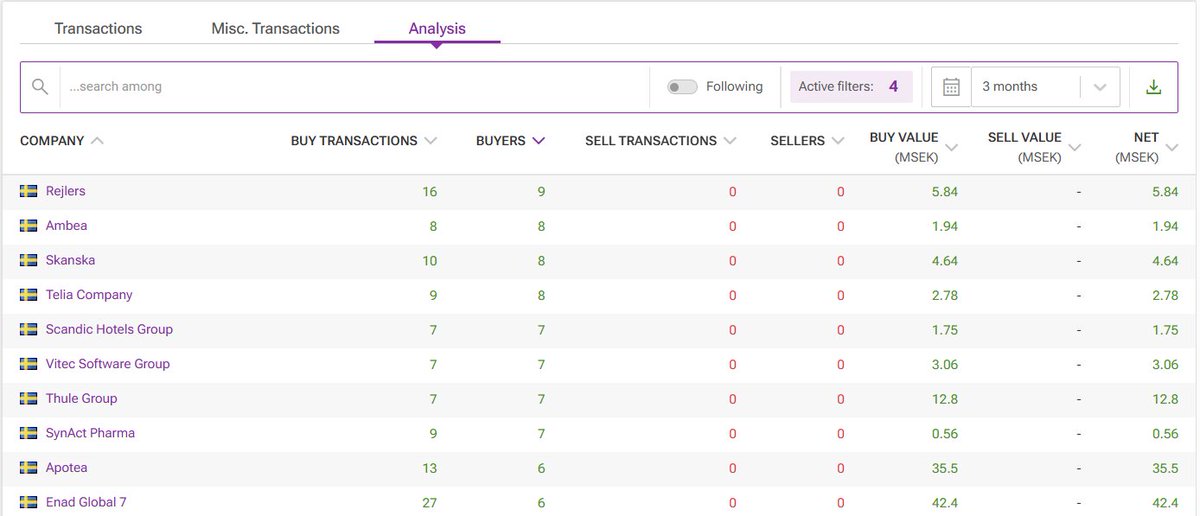
Task: Click Swedish flag beside Telia Company
Action: pyautogui.click(x=29, y=295)
